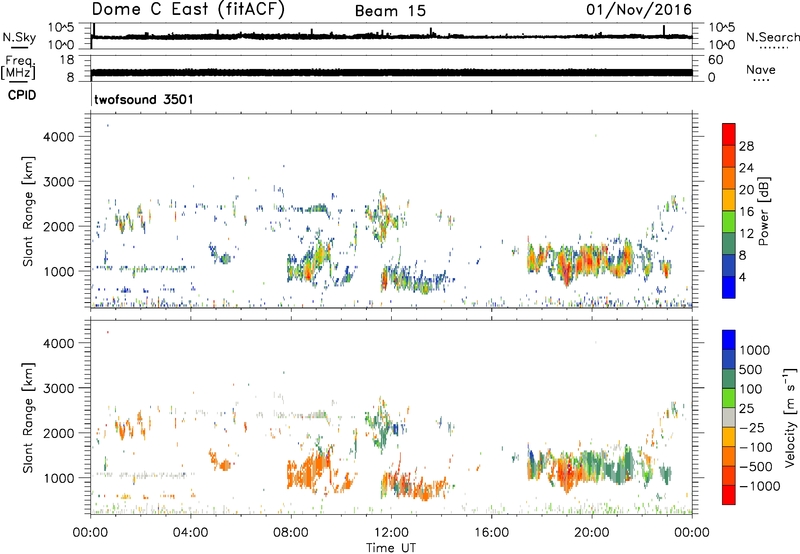This screenshot has height=554, width=800.
Task: Click the frequency black band plot
Action: [392, 72]
